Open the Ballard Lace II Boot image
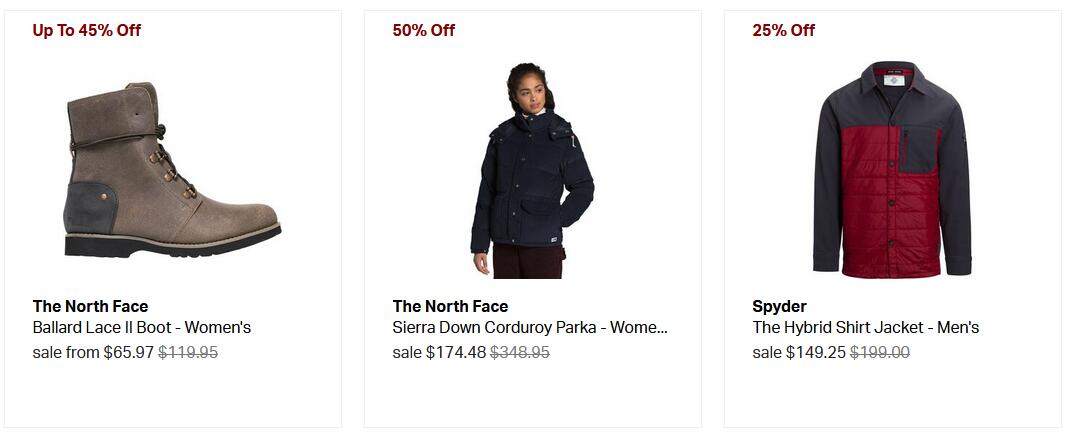Screen dimensions: 1070x439 (x=172, y=170)
